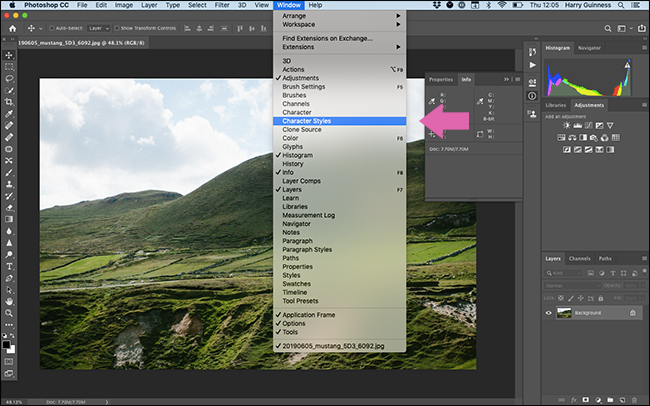Open the Normal blend mode dropdown

(572, 285)
